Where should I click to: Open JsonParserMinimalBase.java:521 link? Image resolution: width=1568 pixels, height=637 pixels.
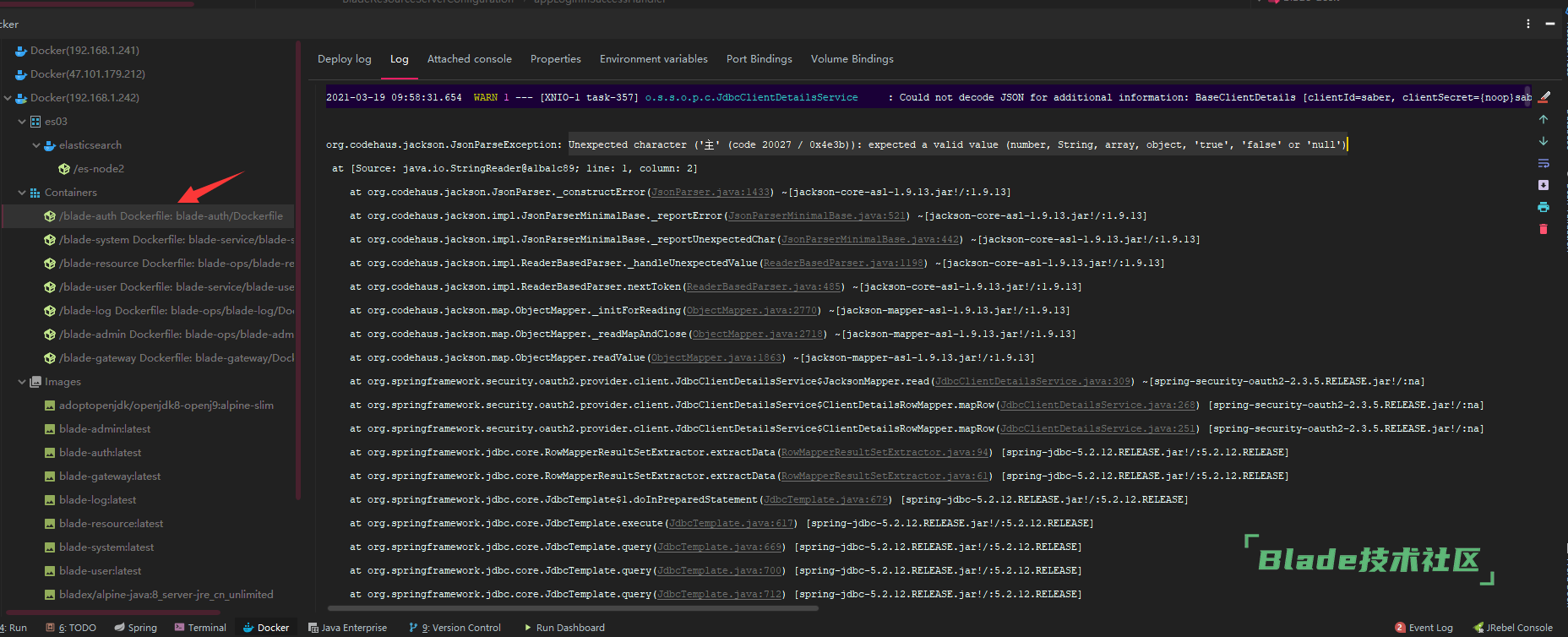[x=817, y=216]
